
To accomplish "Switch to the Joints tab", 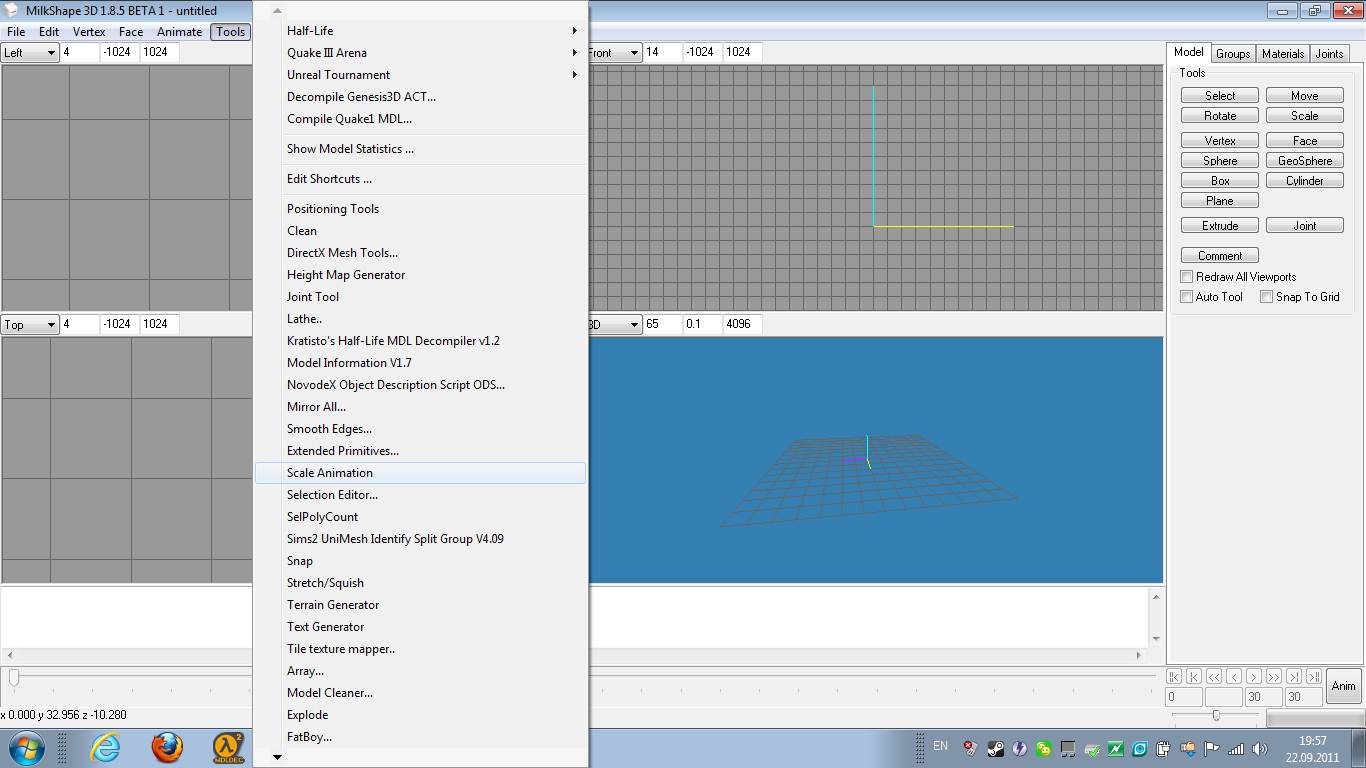I will coord(1329,54).
